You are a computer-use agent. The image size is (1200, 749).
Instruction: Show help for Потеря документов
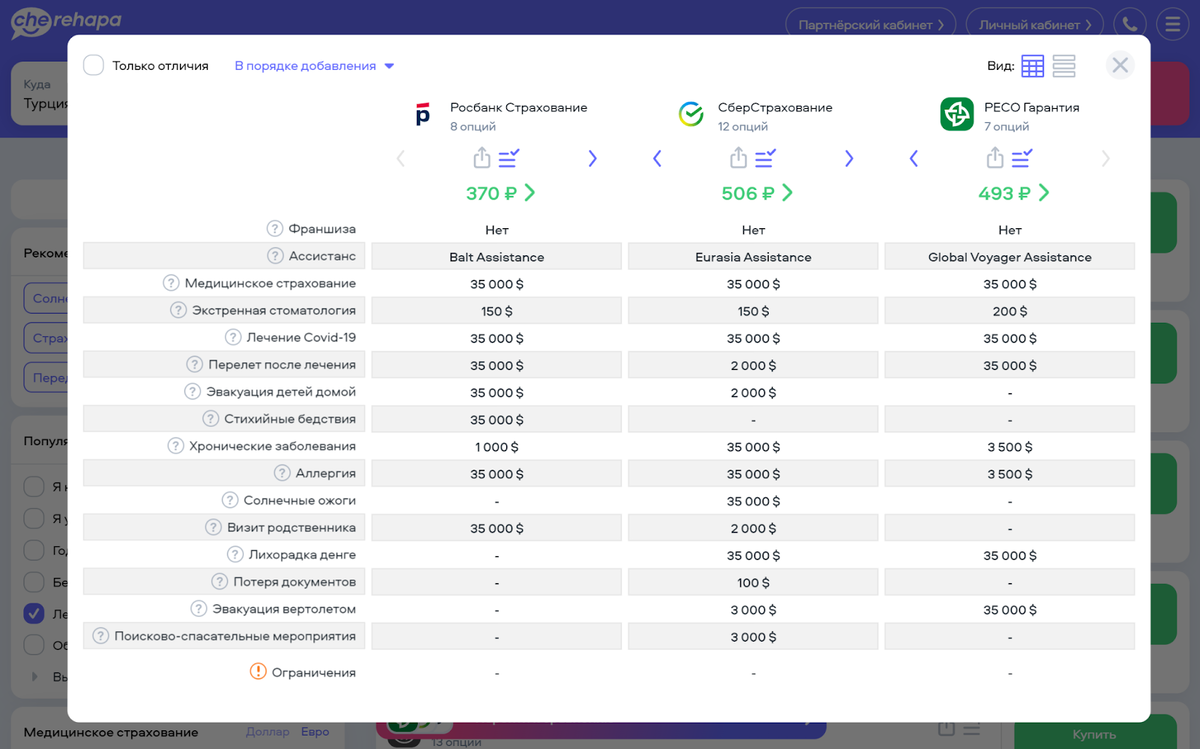point(220,581)
